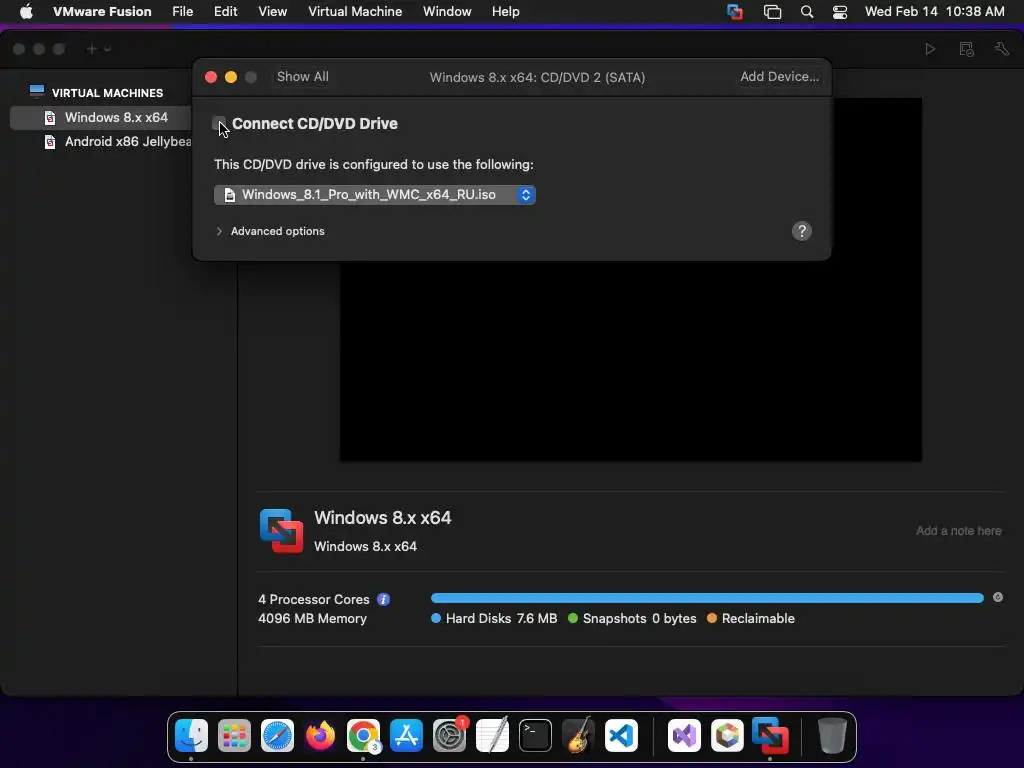Image resolution: width=1024 pixels, height=768 pixels.
Task: Click Show All in settings window
Action: coord(302,76)
